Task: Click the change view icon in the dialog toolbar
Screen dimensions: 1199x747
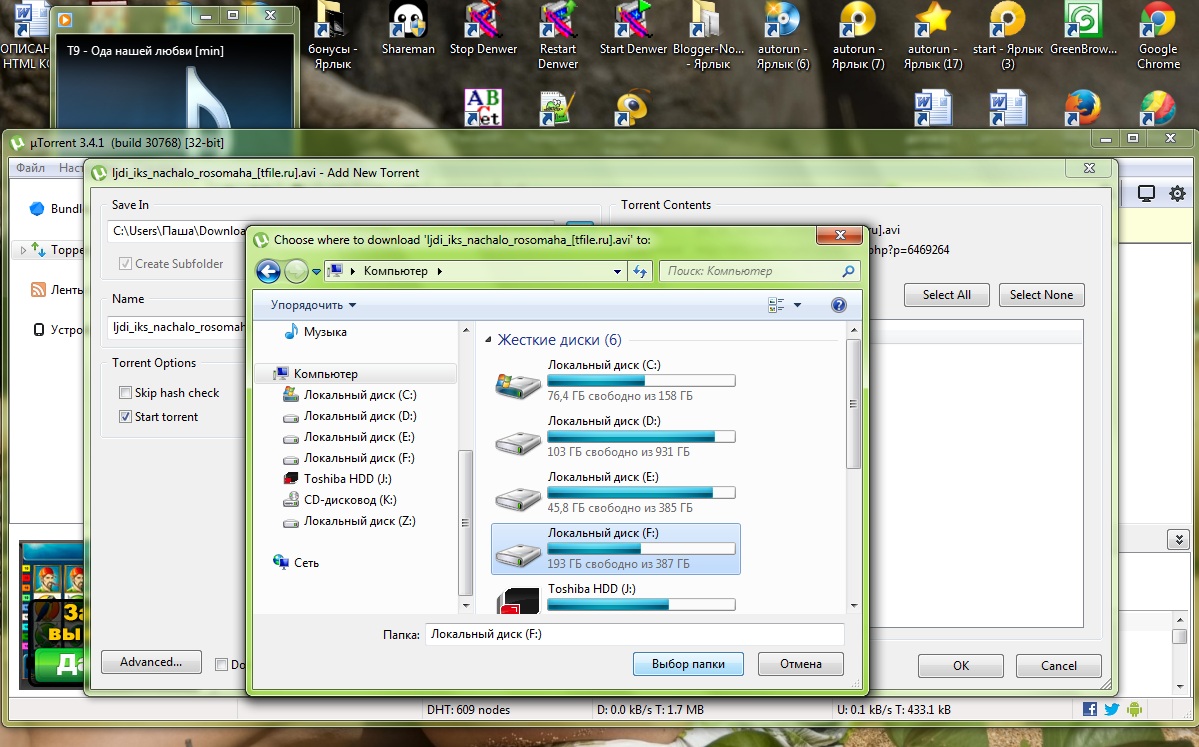Action: click(x=776, y=305)
